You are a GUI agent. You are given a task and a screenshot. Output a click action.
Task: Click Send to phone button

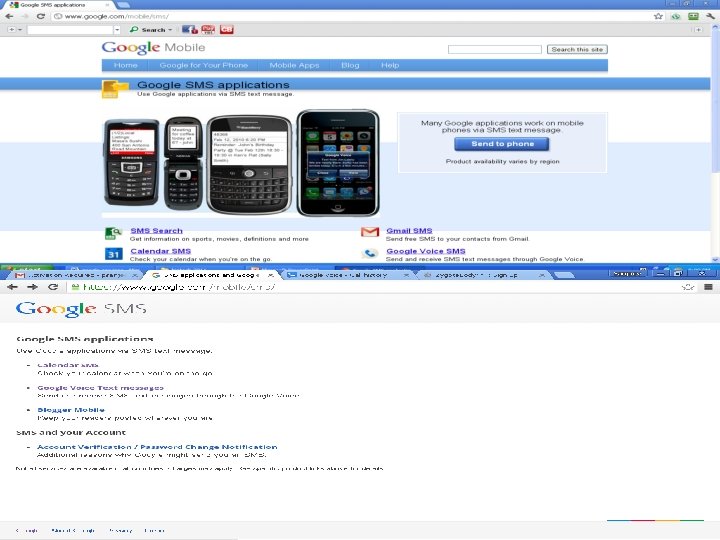click(x=502, y=144)
